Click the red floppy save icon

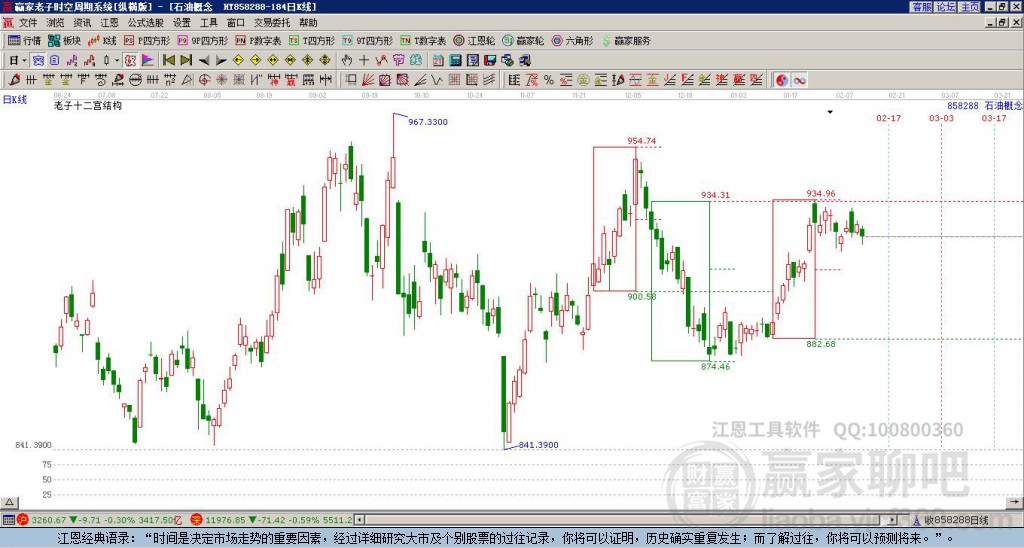coord(490,61)
